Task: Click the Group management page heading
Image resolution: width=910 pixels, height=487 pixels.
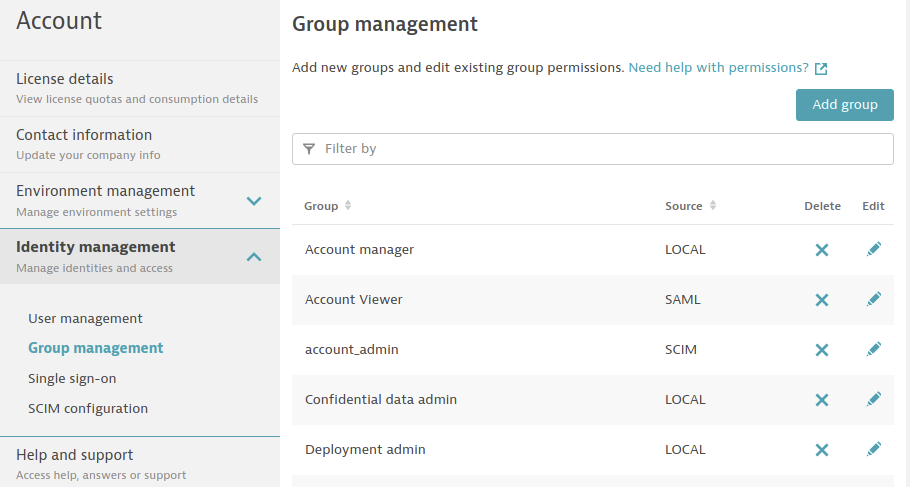Action: [x=385, y=24]
